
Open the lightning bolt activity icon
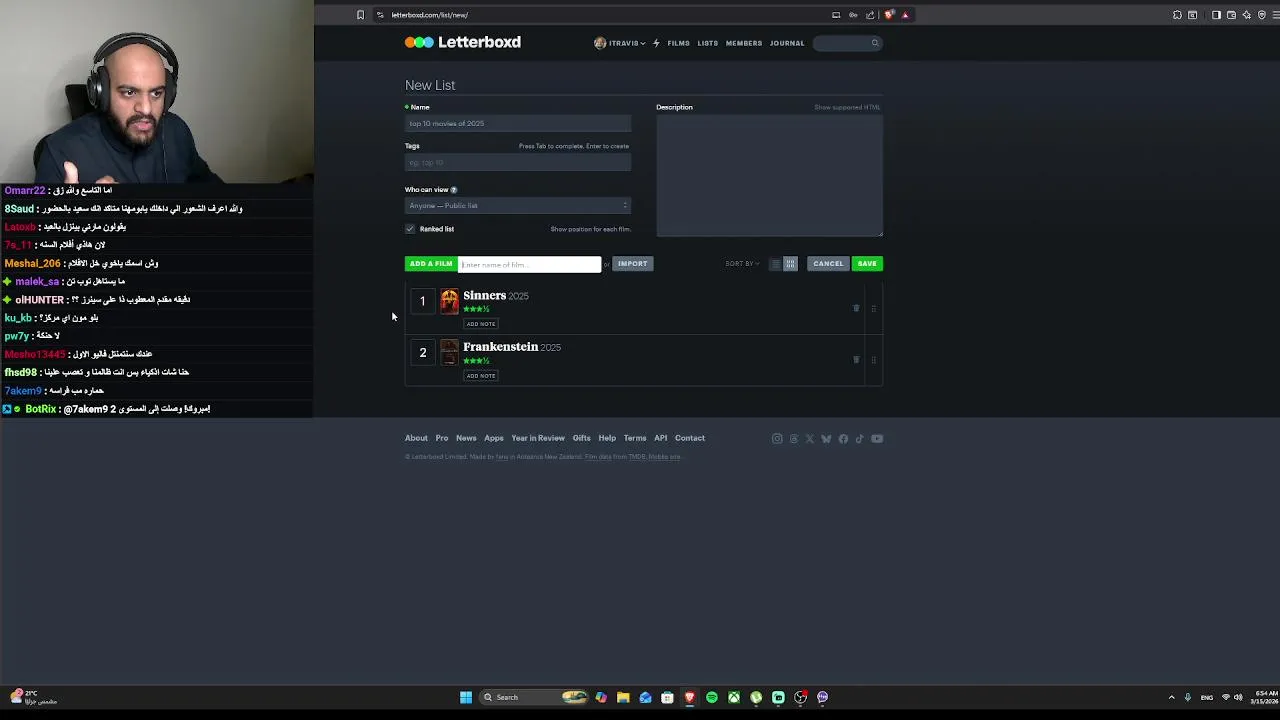656,43
